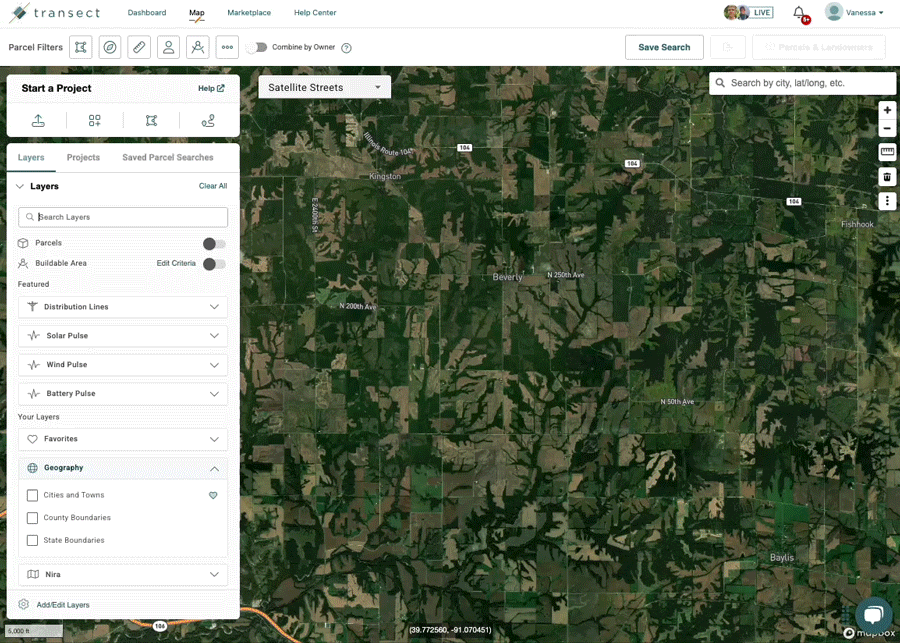Screen dimensions: 900x643
Task: Check the County Boundaries checkbox
Action: [33, 518]
